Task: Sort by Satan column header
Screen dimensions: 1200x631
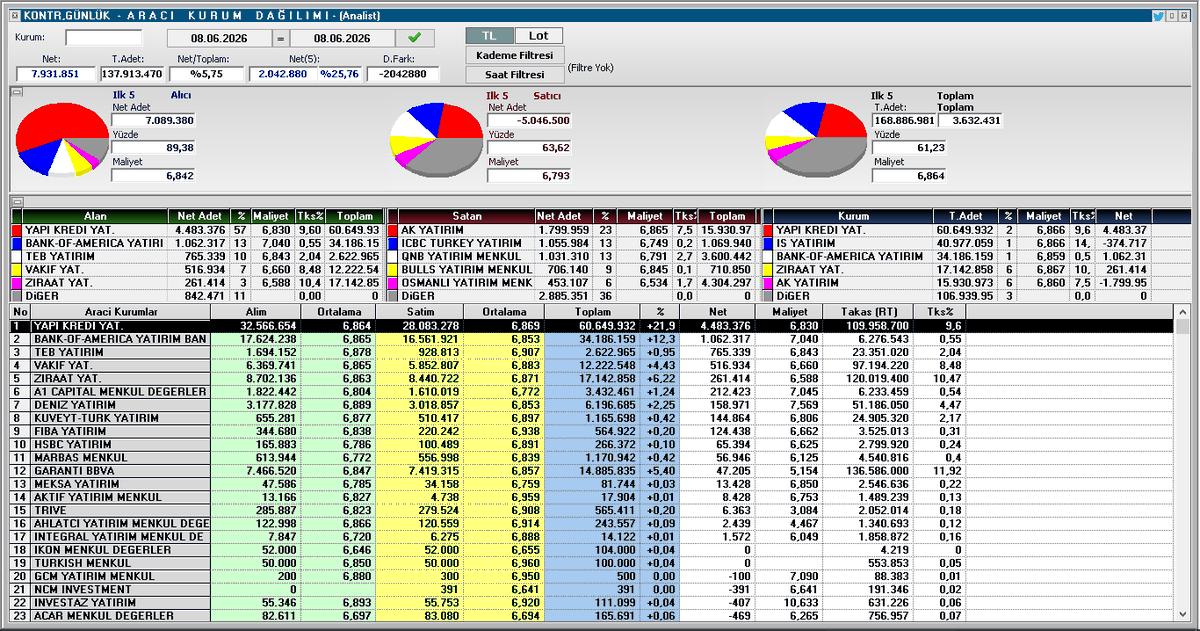Action: [x=467, y=216]
